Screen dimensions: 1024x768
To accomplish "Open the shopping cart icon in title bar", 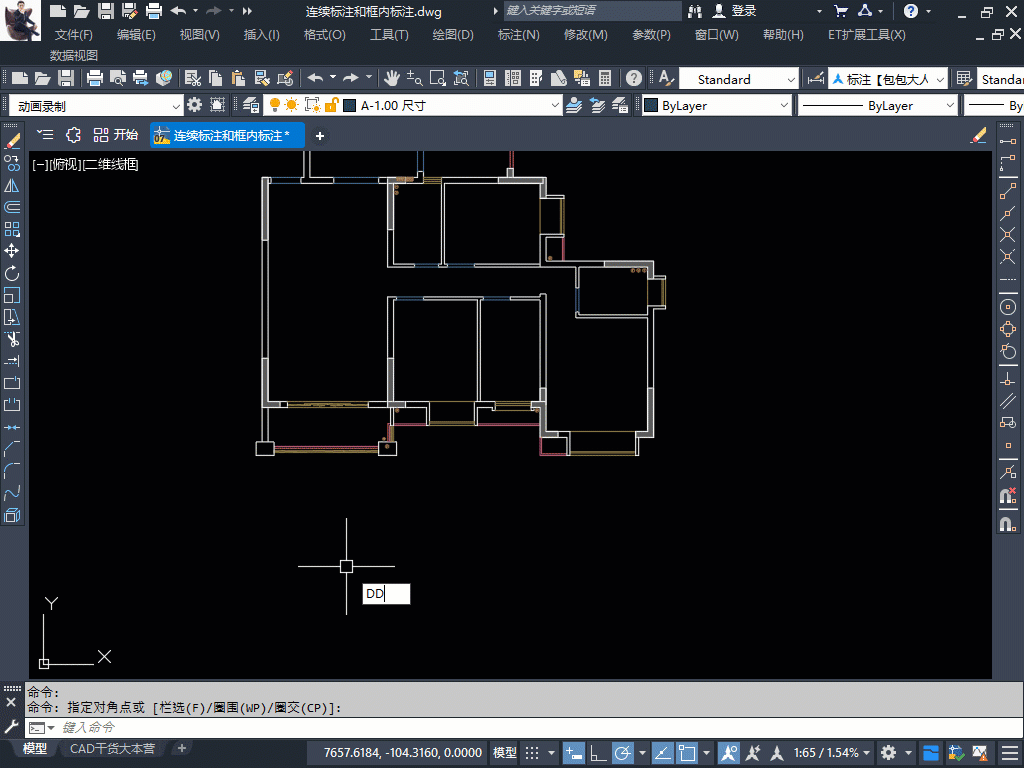I will (841, 10).
